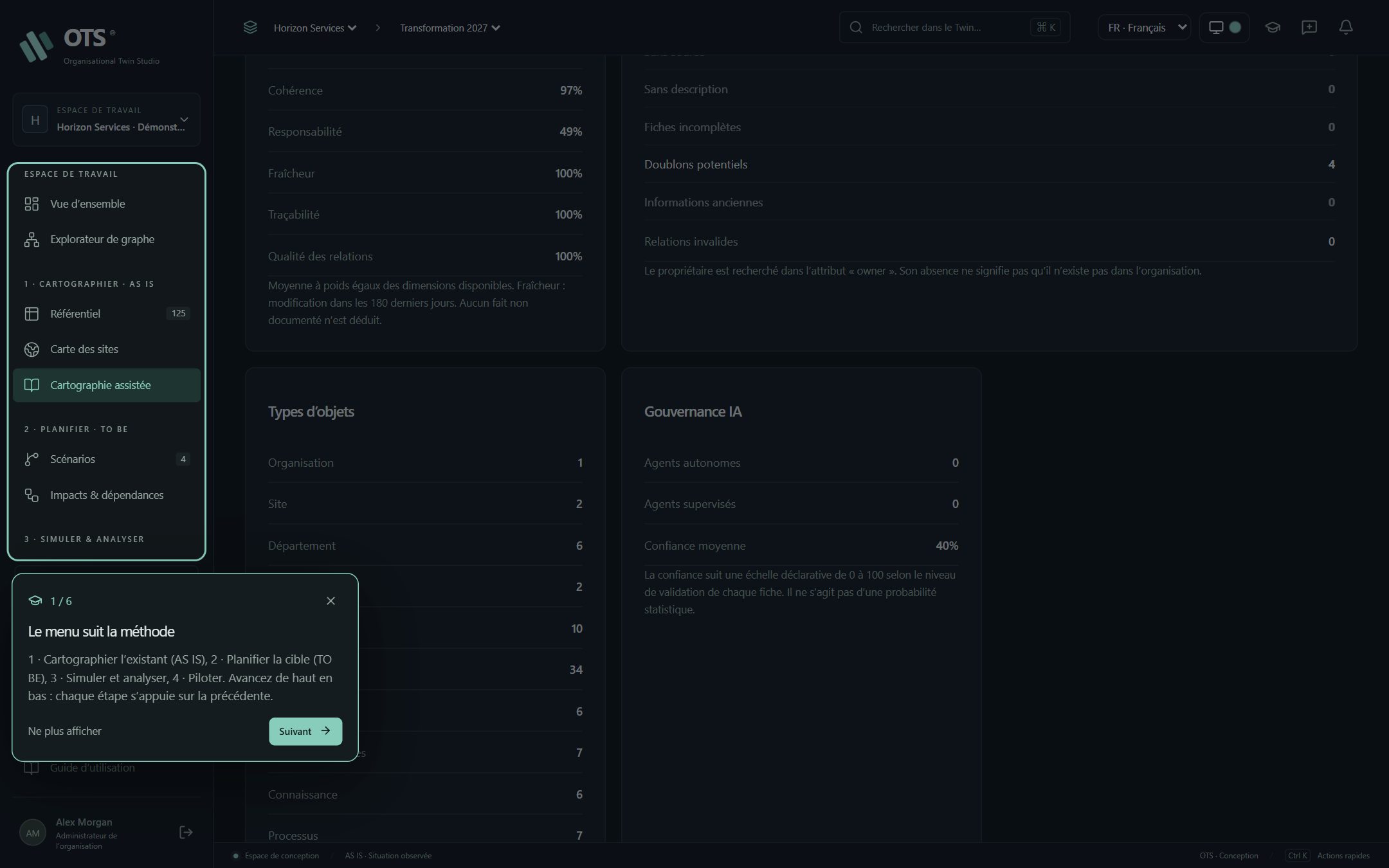Focus the Rechercher dans le Twin search field
The image size is (1389, 868).
(x=954, y=27)
